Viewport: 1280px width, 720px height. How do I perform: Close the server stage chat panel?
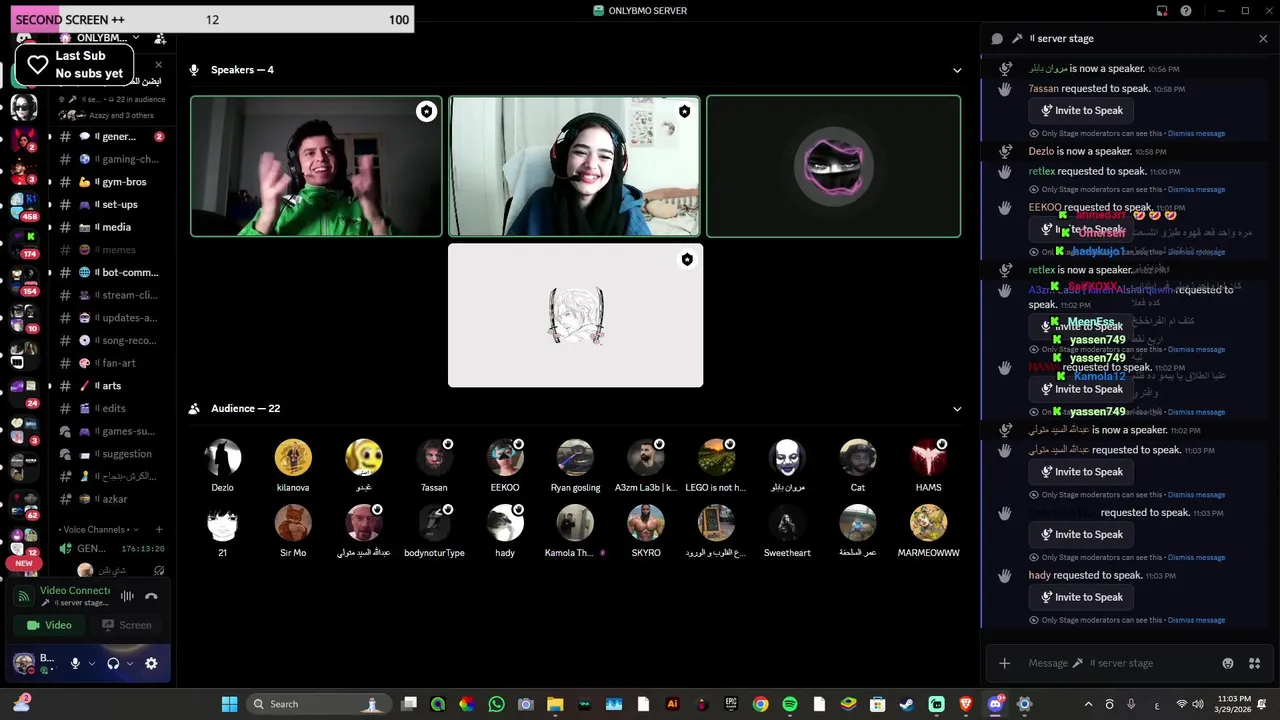coord(1263,38)
